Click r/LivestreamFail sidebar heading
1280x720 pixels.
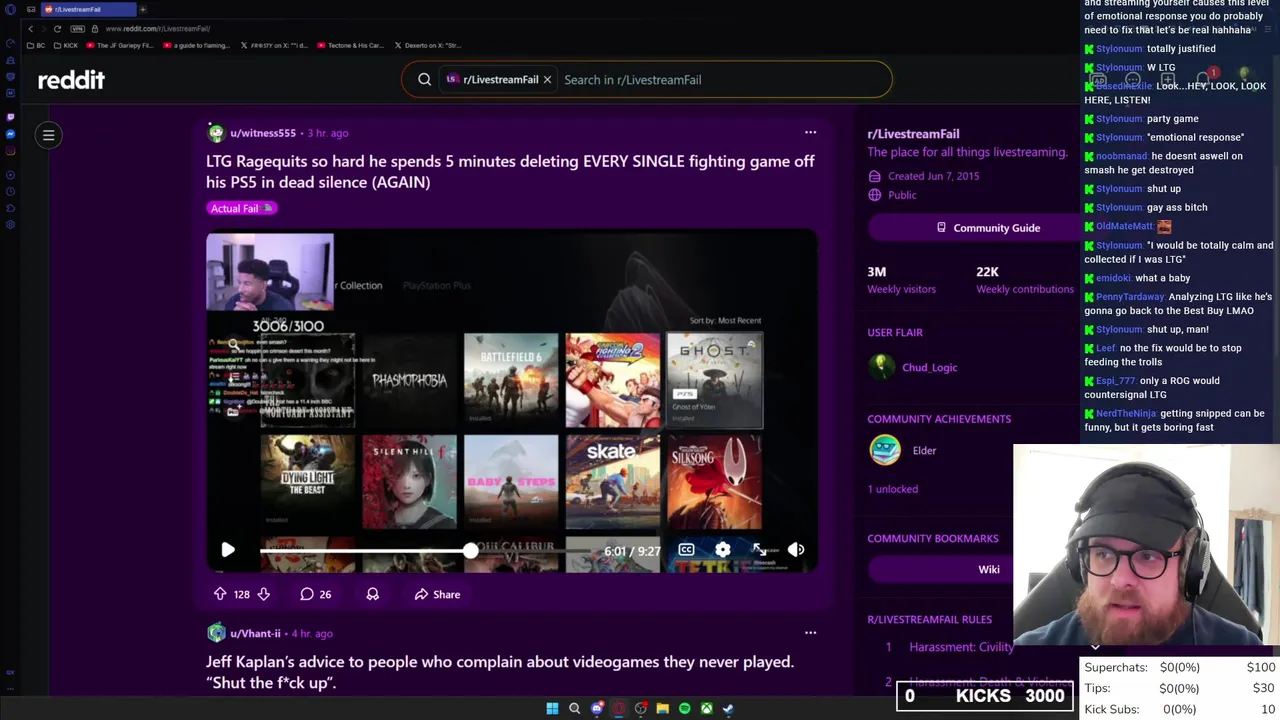pos(913,134)
